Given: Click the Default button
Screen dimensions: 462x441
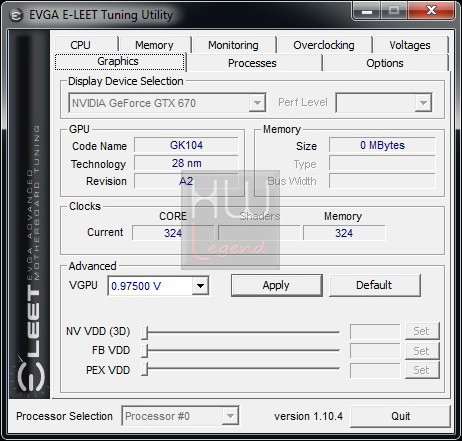Looking at the screenshot, I should click(x=375, y=285).
